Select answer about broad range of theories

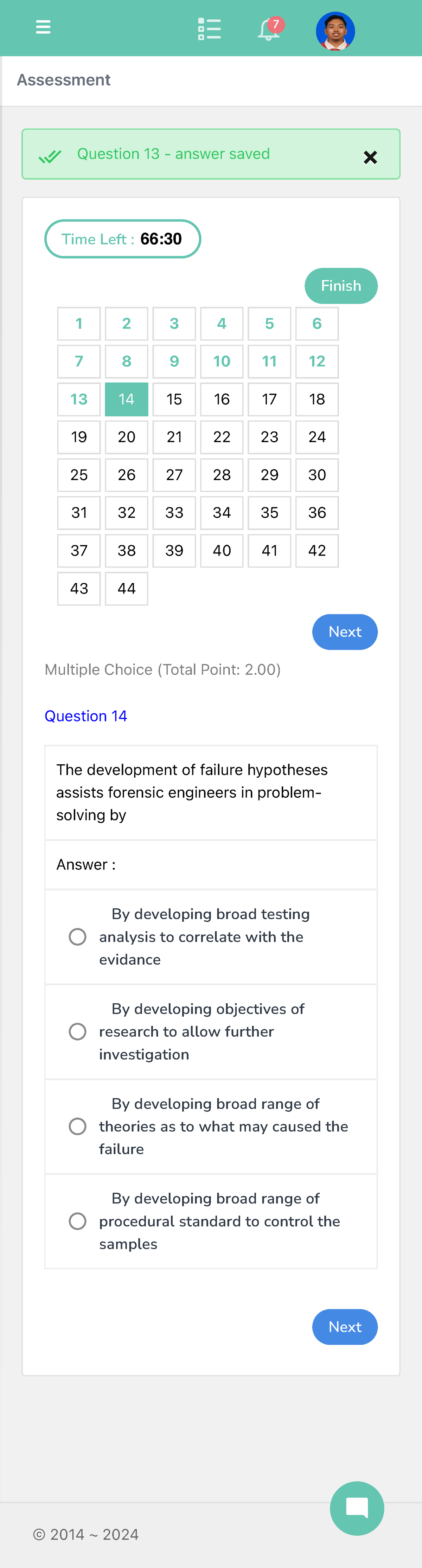78,1126
